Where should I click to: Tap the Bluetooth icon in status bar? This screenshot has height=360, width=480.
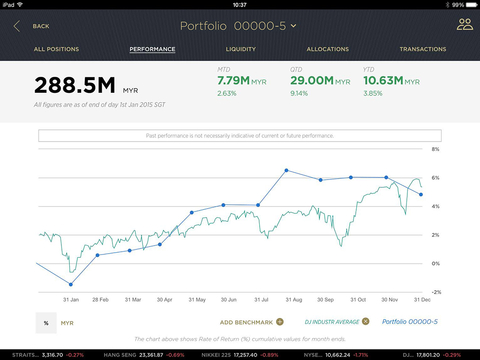(x=448, y=5)
